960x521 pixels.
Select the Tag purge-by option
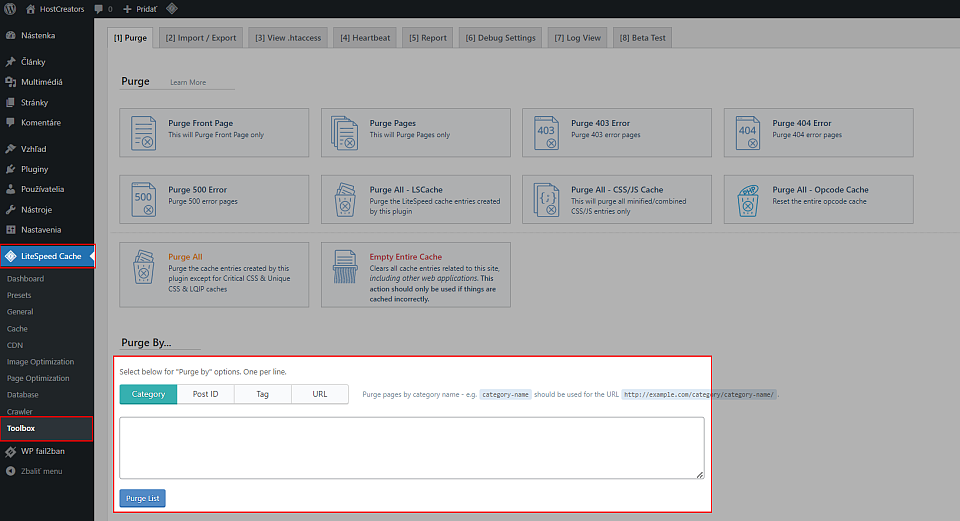(263, 394)
